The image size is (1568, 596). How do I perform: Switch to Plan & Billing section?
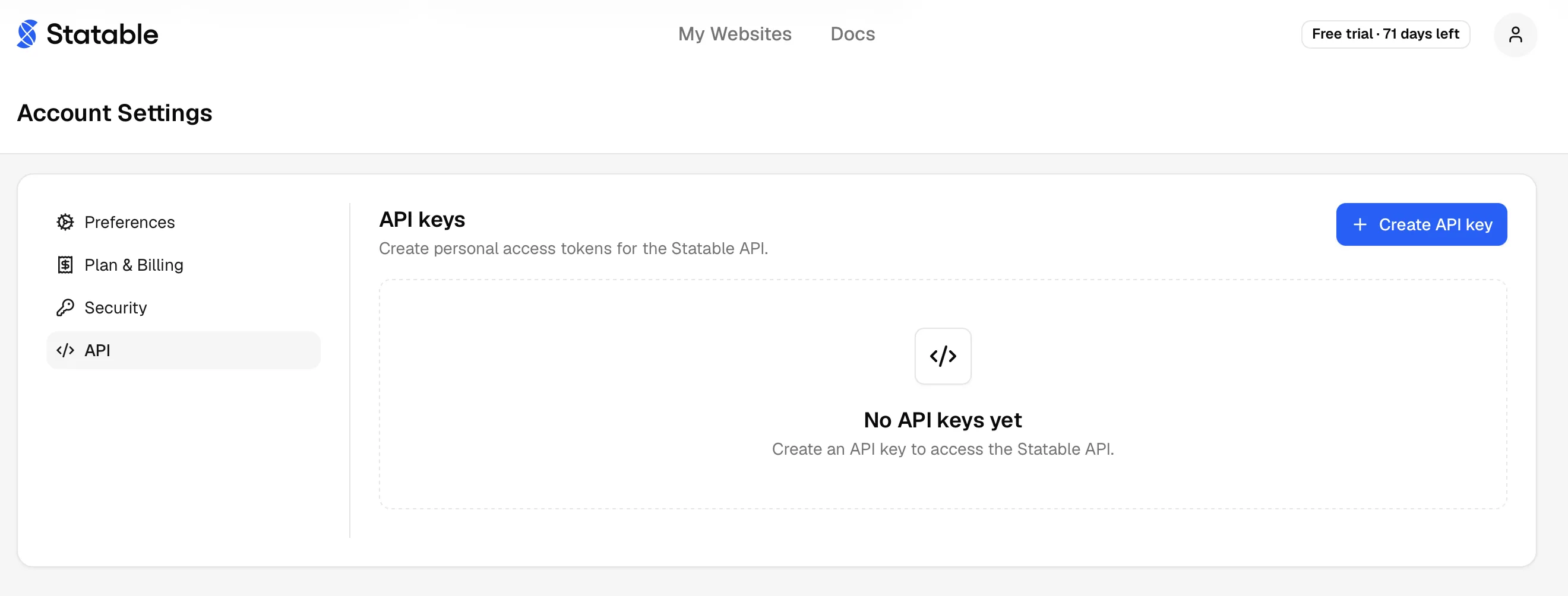pyautogui.click(x=183, y=265)
